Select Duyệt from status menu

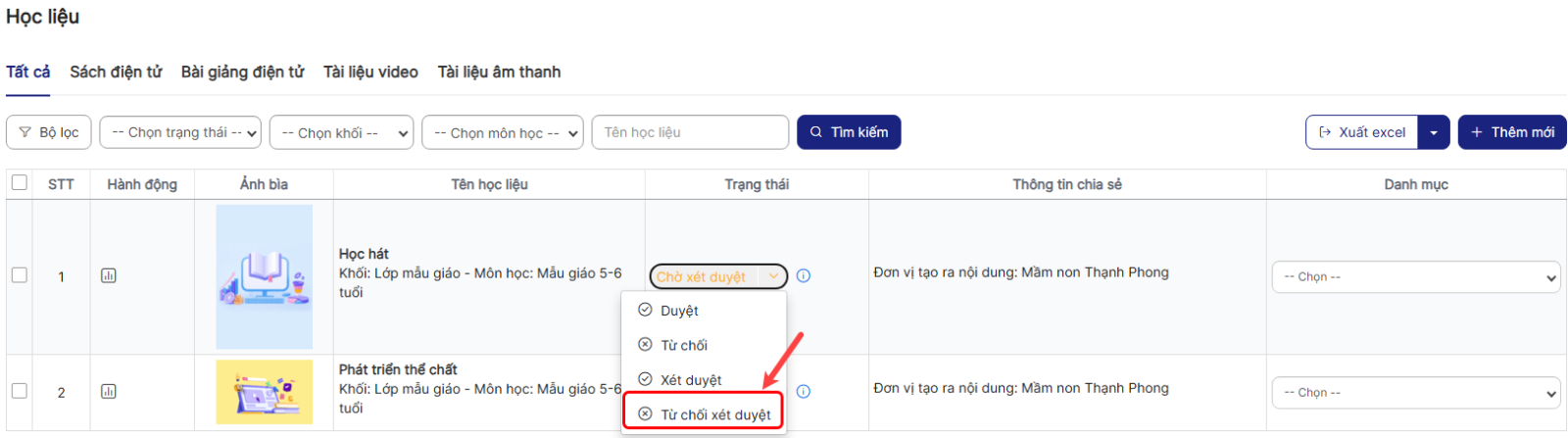[x=679, y=311]
